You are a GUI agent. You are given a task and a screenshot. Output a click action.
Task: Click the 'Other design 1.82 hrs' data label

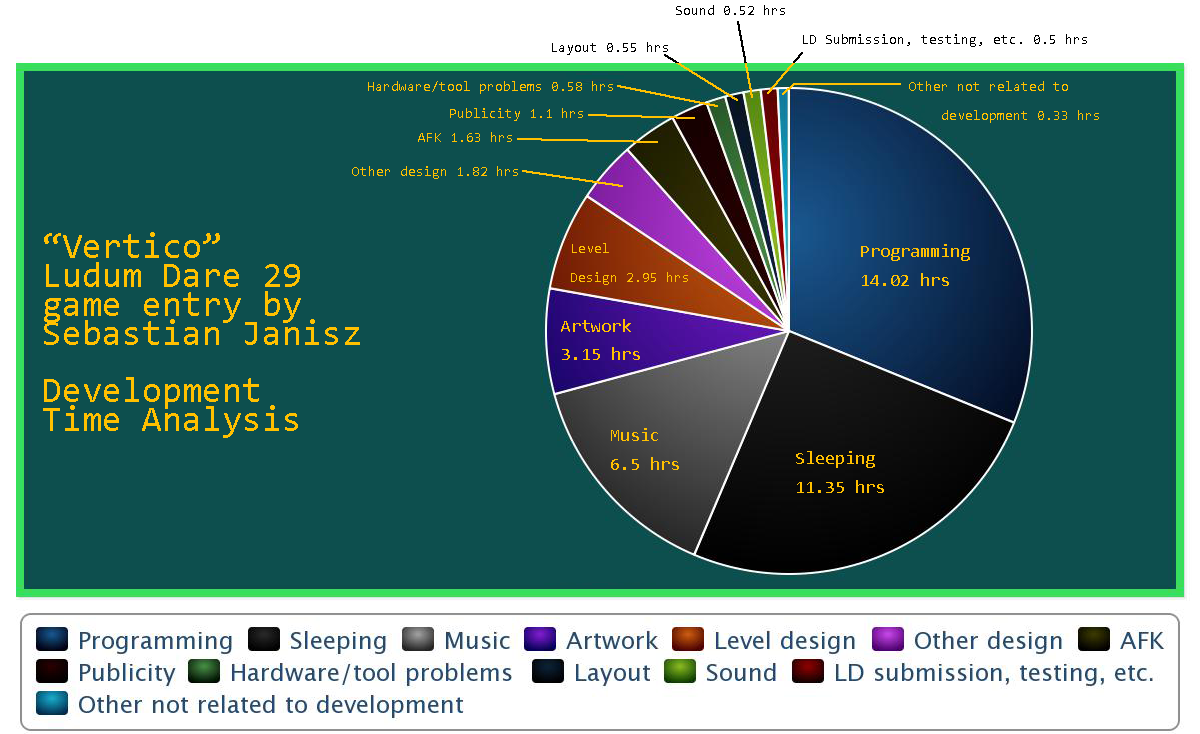[435, 172]
